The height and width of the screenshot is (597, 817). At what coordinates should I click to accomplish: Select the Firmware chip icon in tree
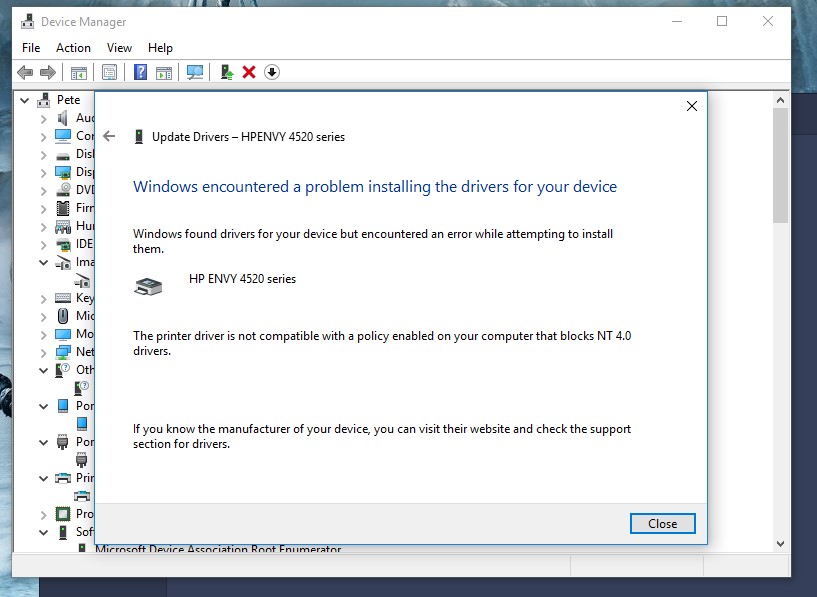pyautogui.click(x=63, y=208)
